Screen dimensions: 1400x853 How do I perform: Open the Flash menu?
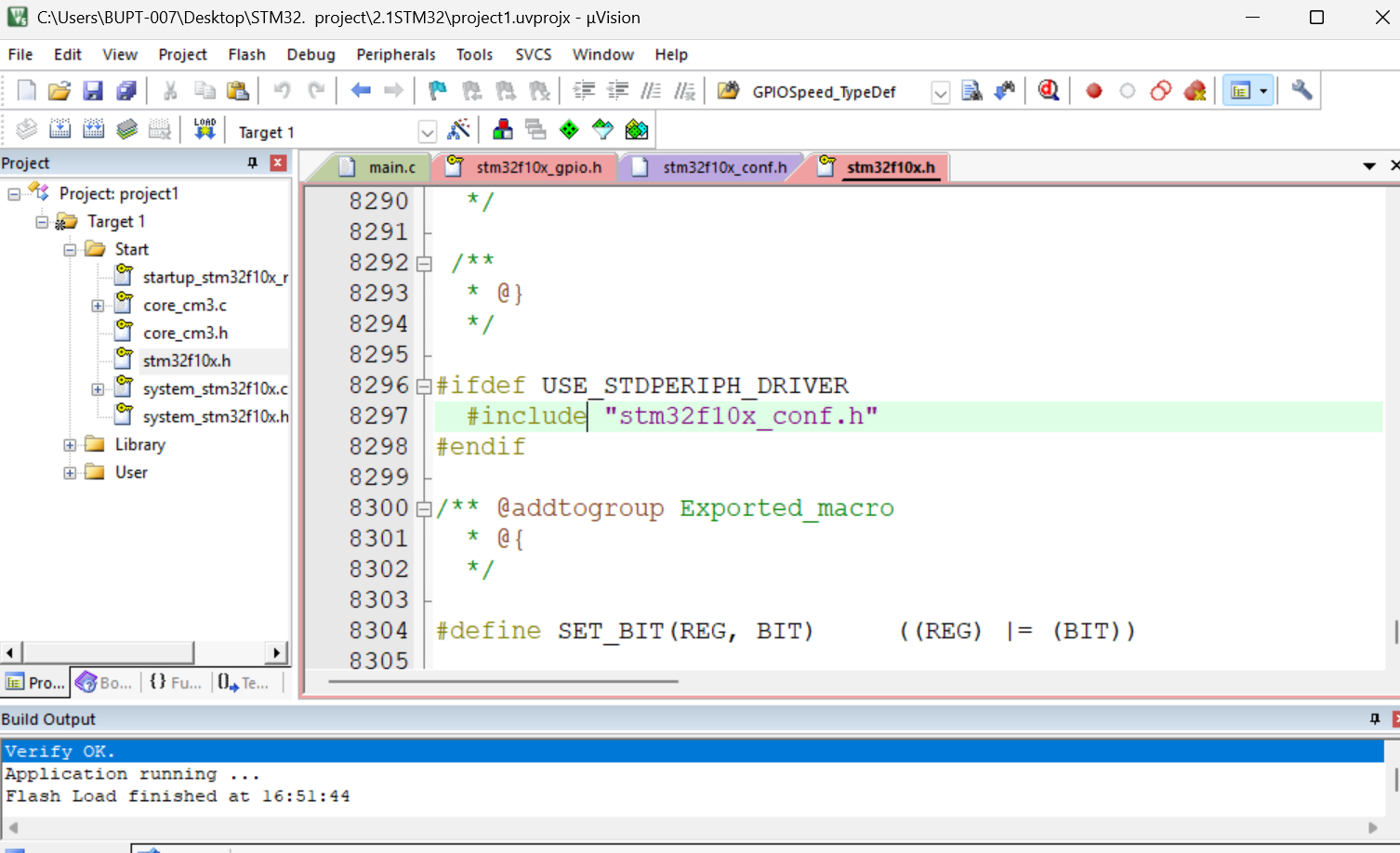[x=246, y=55]
